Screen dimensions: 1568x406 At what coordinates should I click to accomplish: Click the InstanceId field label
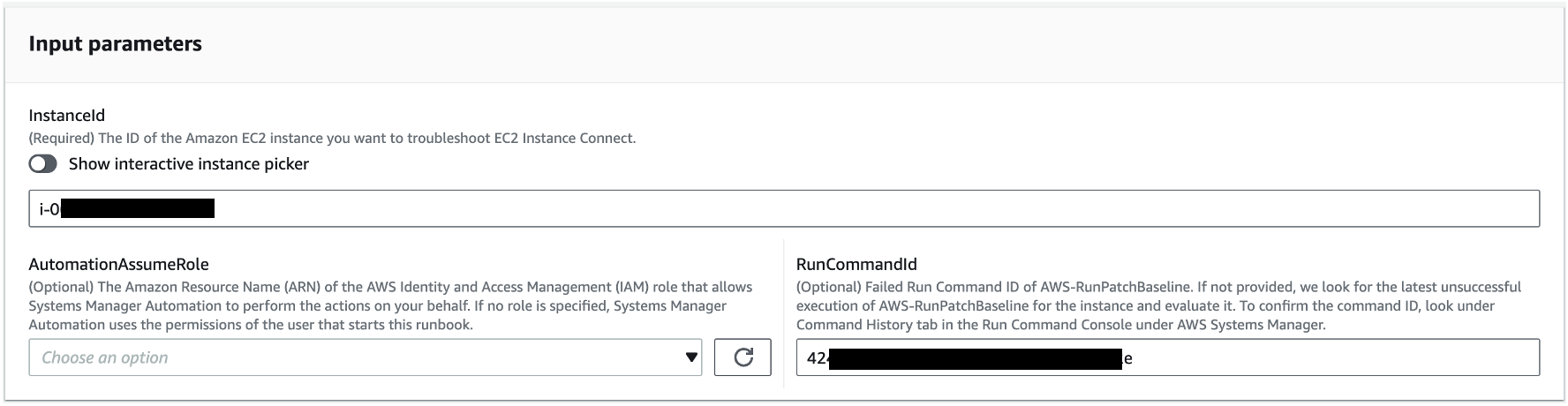pos(66,115)
